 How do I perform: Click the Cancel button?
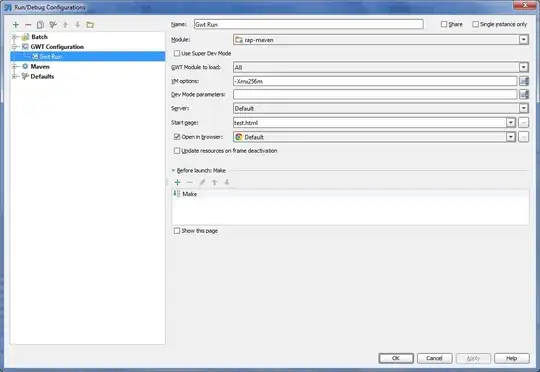[x=434, y=358]
